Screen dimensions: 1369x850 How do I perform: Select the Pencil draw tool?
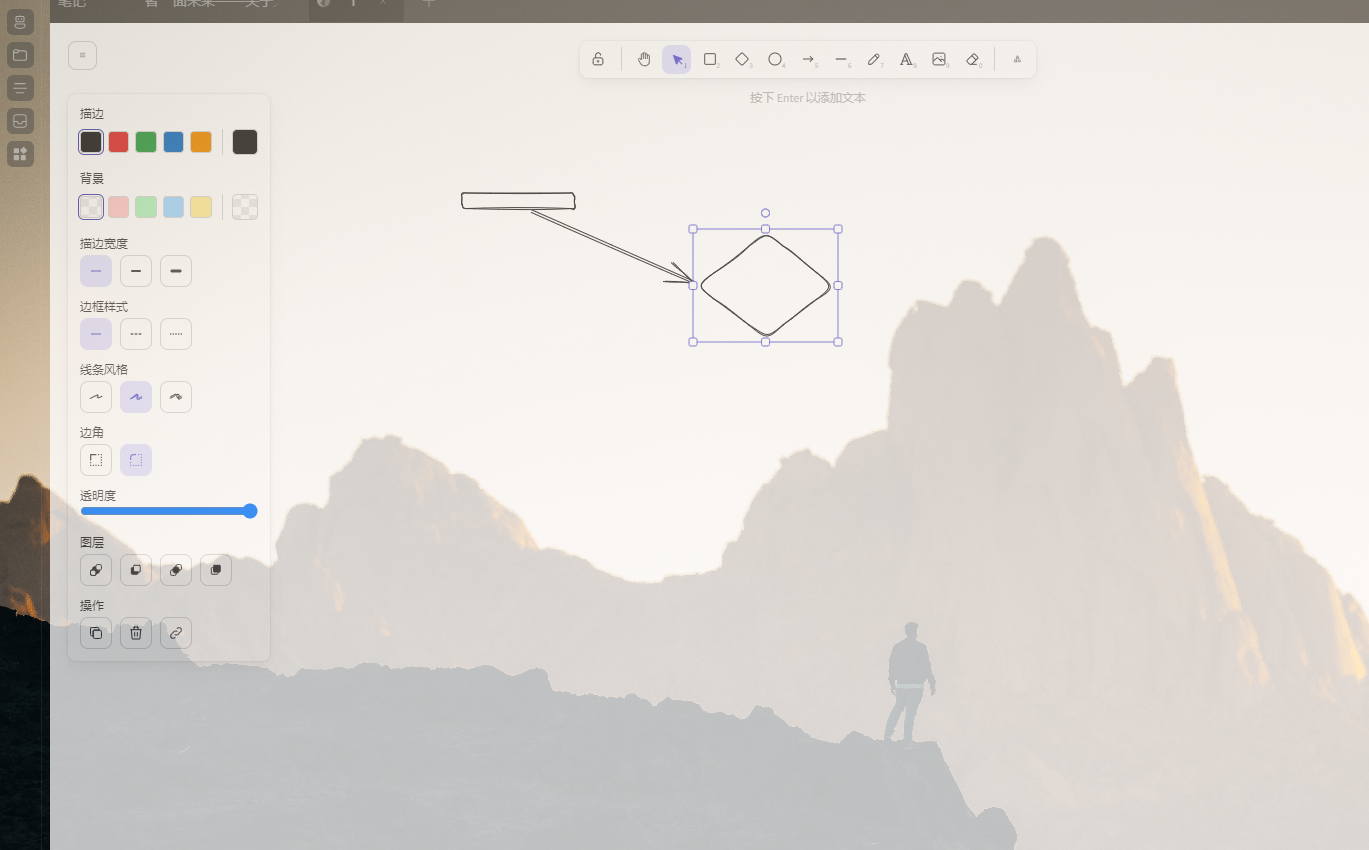coord(874,60)
